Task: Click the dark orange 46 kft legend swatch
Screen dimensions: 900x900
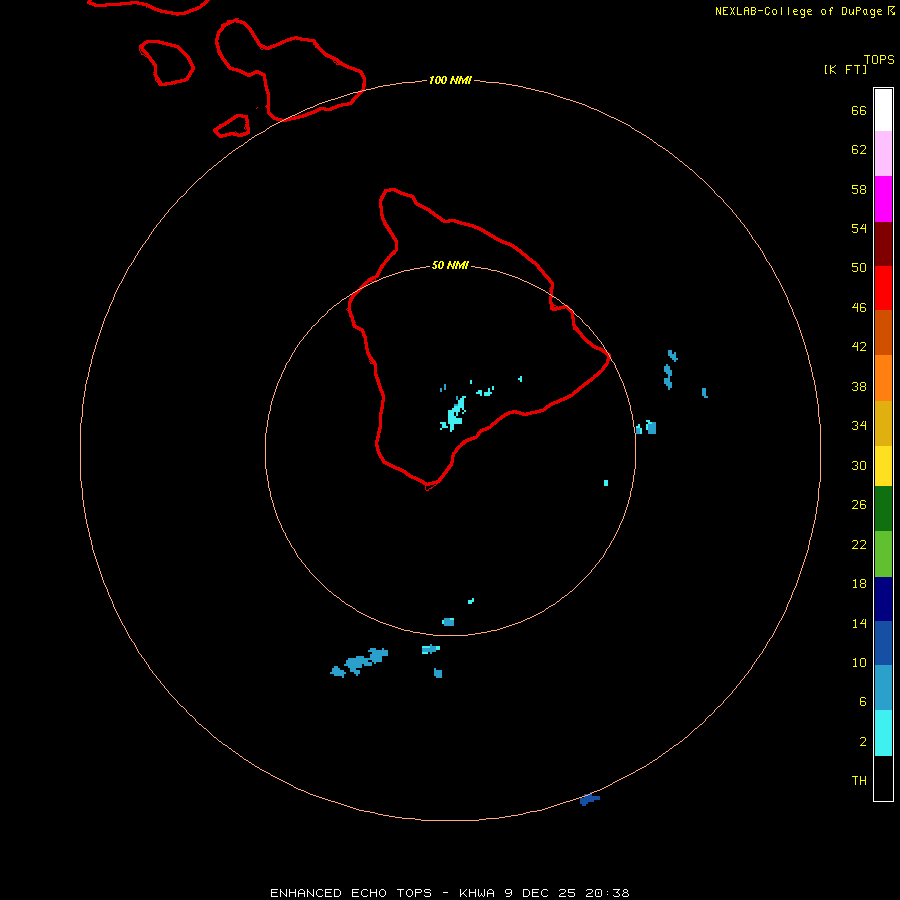Action: (x=883, y=332)
